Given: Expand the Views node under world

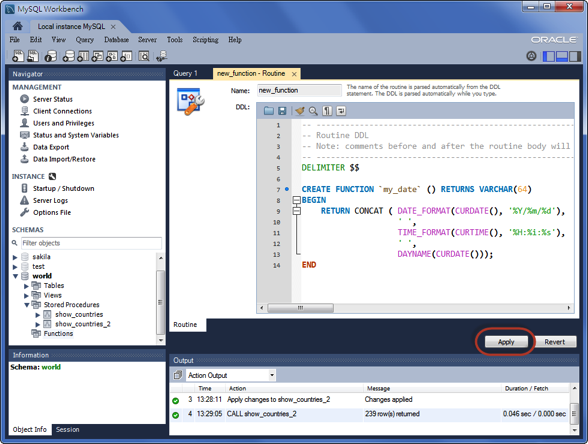Looking at the screenshot, I should pos(26,296).
